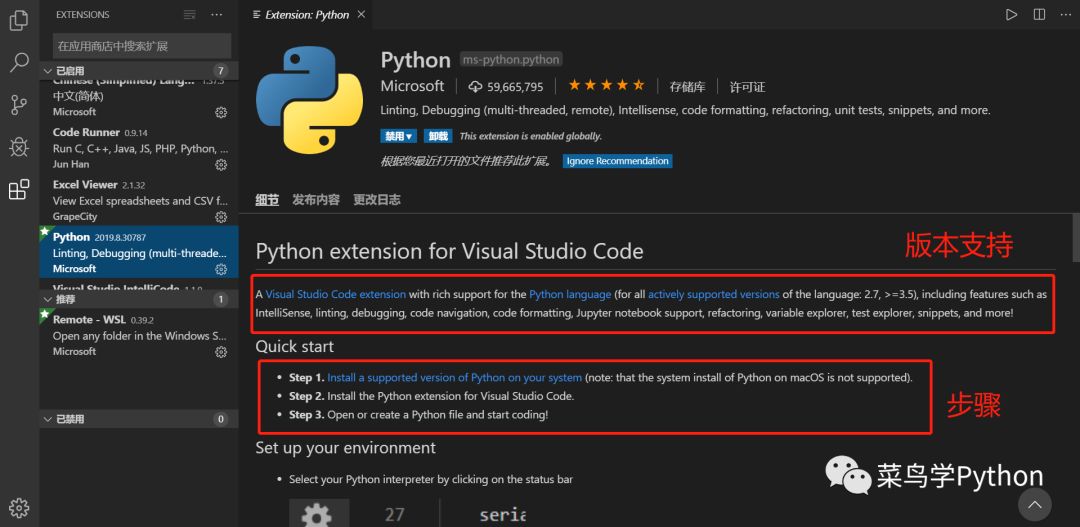Click 'This extension is enabled globally.' text
This screenshot has width=1080, height=527.
tap(530, 136)
